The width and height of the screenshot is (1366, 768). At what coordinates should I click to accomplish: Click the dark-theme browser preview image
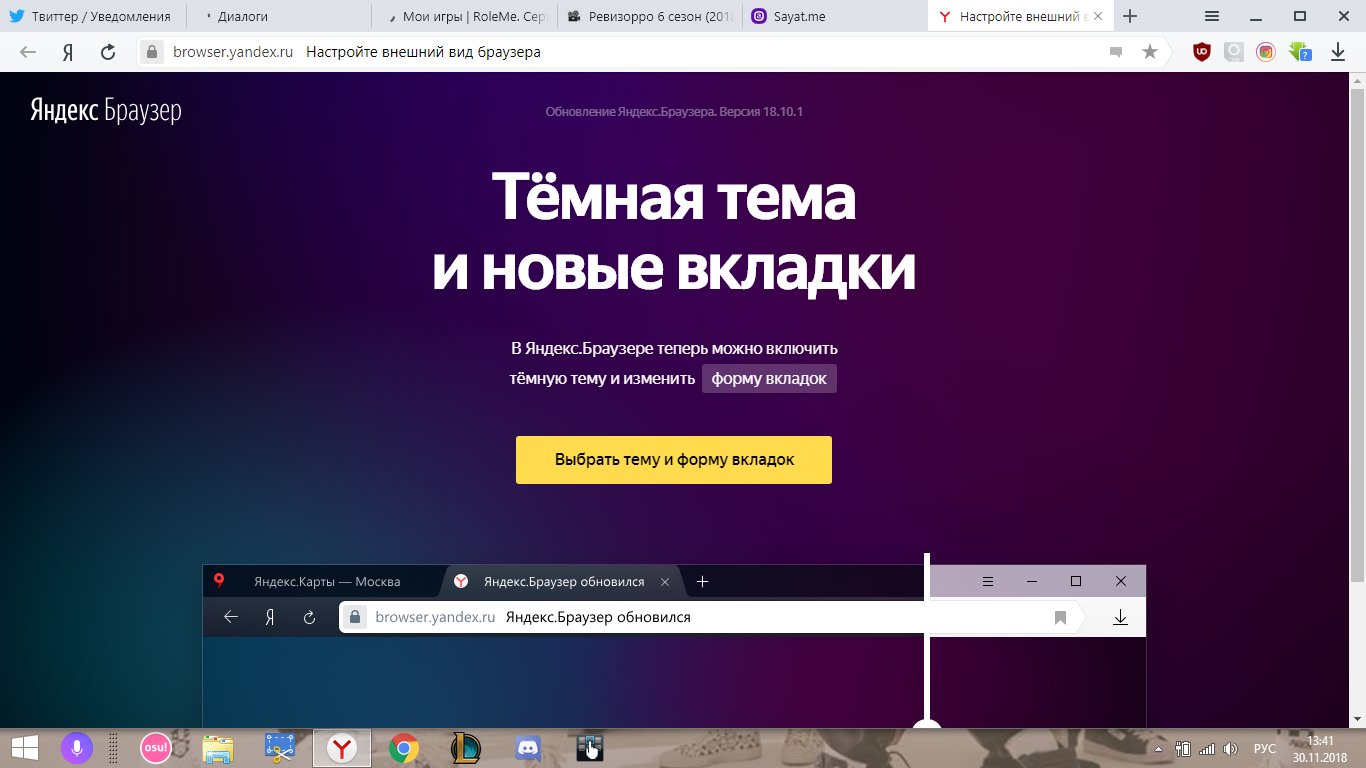[674, 646]
